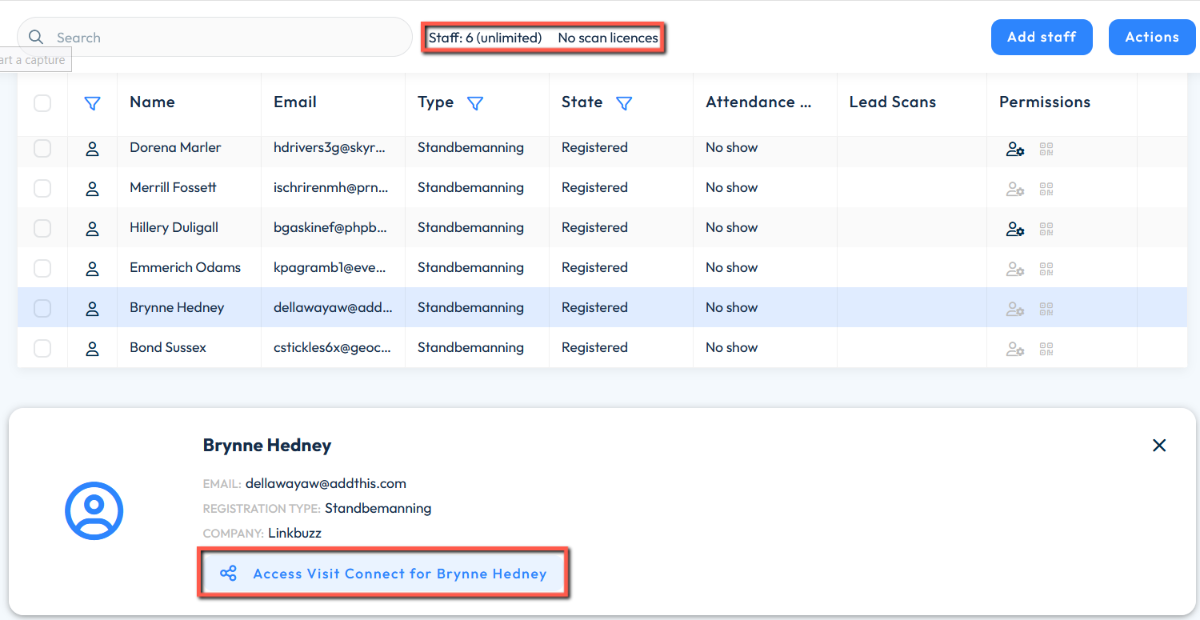This screenshot has height=620, width=1200.
Task: Open QR scan permission for Brynne Hedney
Action: [x=1047, y=309]
